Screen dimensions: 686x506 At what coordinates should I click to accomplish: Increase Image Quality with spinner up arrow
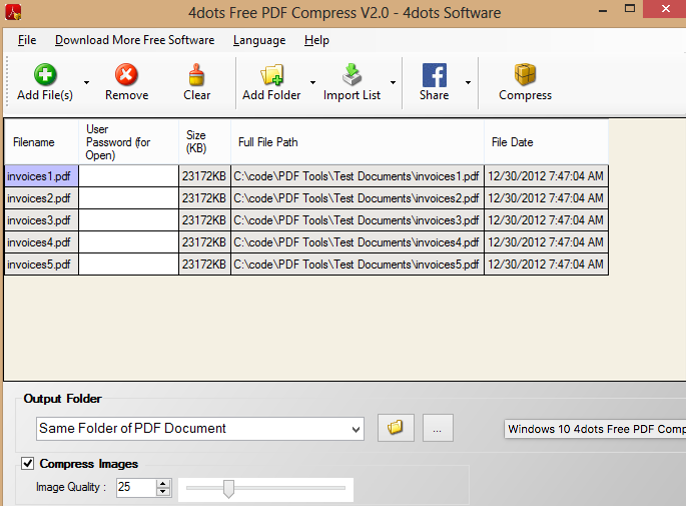(x=164, y=483)
